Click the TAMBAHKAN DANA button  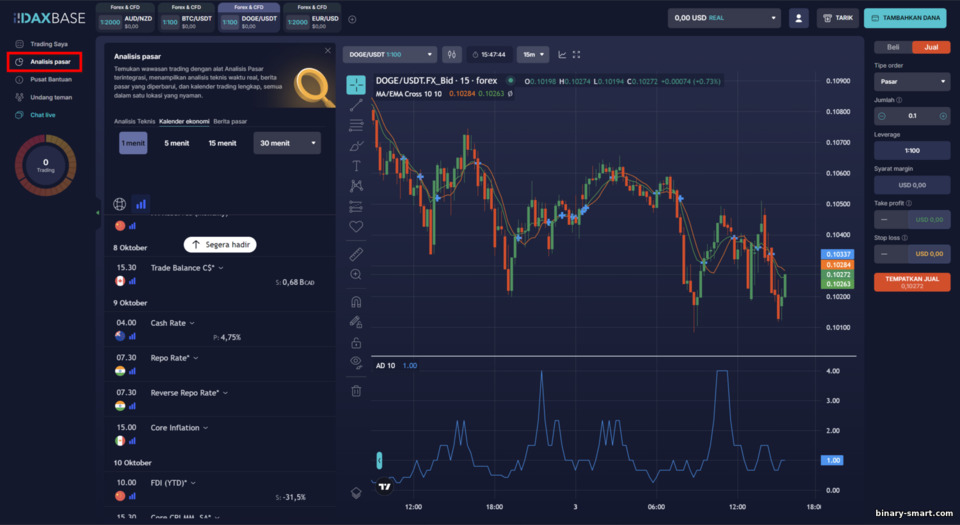[x=905, y=18]
